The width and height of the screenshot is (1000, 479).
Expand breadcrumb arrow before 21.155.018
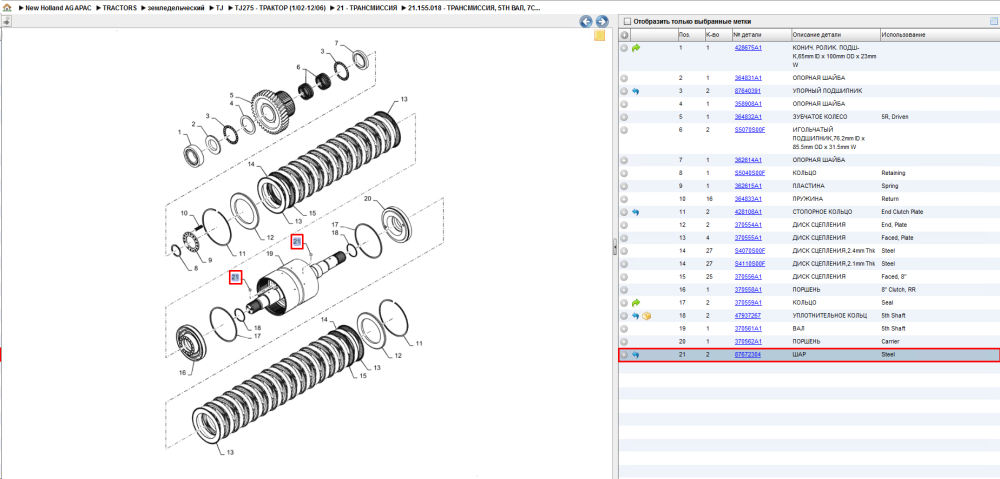click(x=403, y=8)
